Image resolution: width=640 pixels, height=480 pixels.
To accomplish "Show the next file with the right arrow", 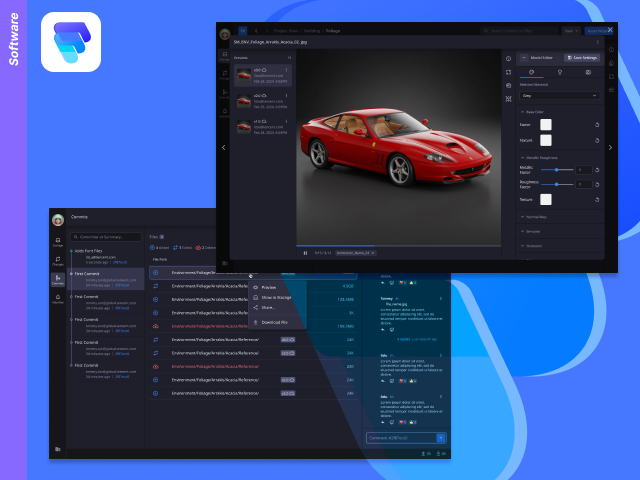I will [610, 147].
